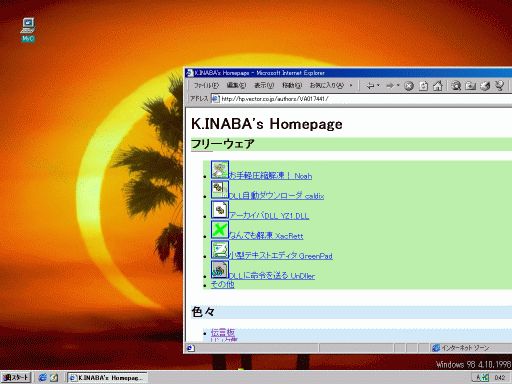The image size is (512, 384).
Task: Open the 編集(E) menu
Action: [236, 86]
